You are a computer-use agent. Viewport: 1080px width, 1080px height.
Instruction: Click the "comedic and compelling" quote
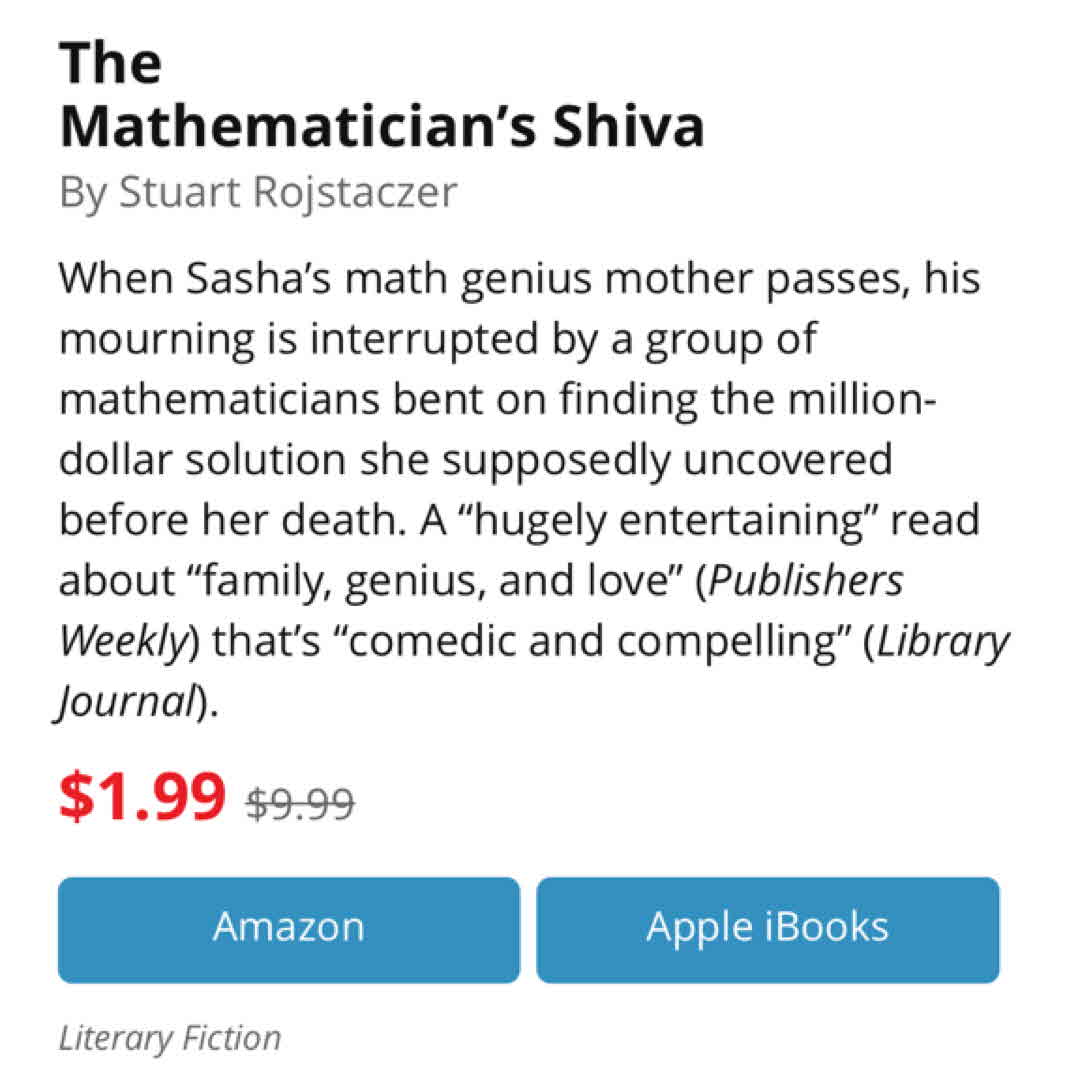pos(554,643)
